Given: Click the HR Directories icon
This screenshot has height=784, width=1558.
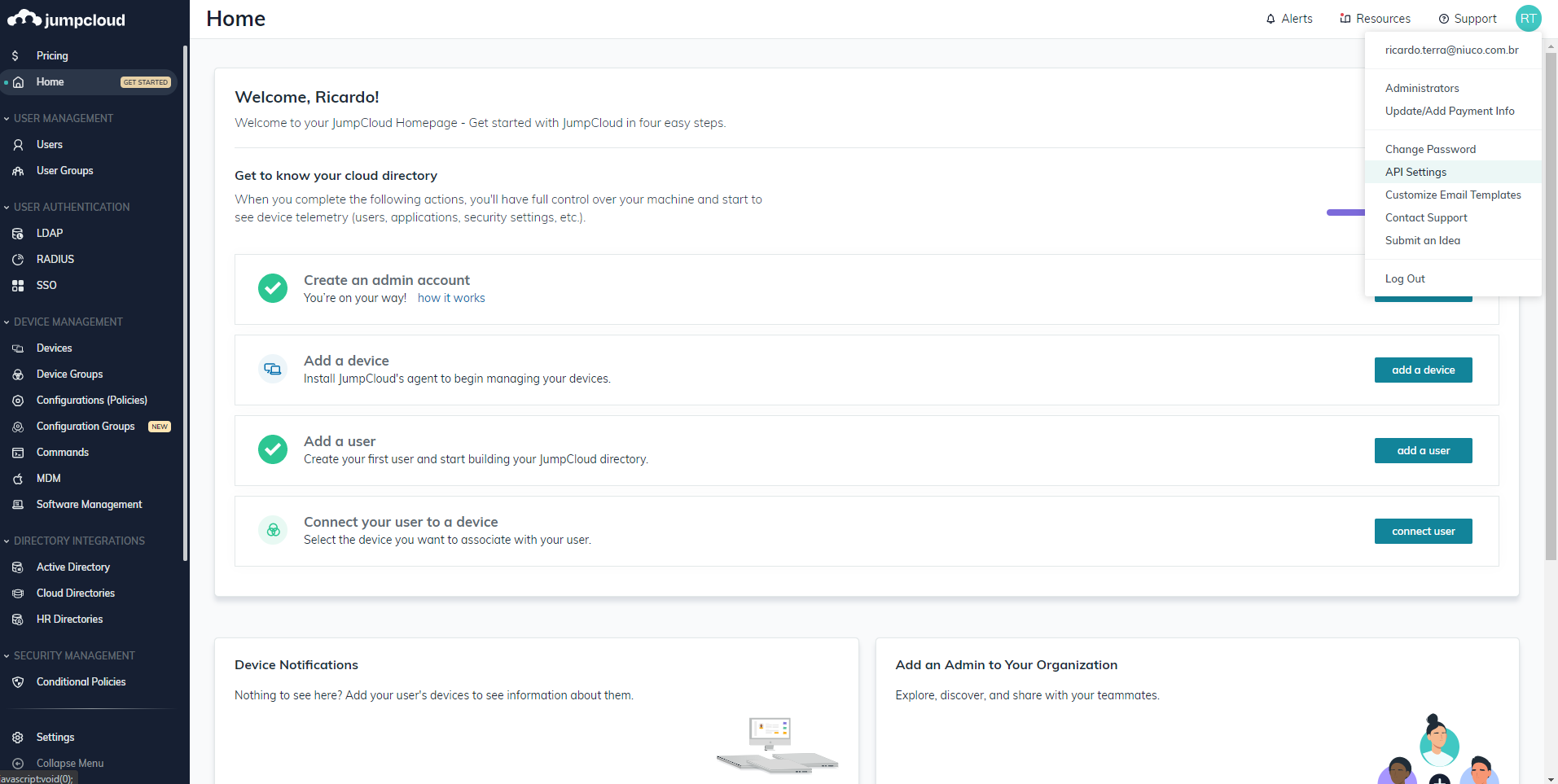Looking at the screenshot, I should click(x=18, y=620).
